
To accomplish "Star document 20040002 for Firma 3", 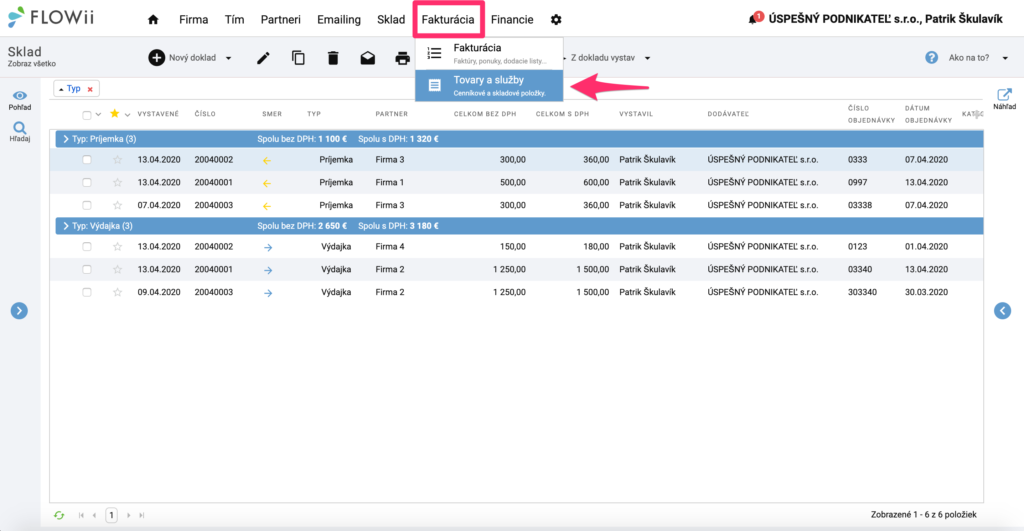I will click(x=118, y=159).
